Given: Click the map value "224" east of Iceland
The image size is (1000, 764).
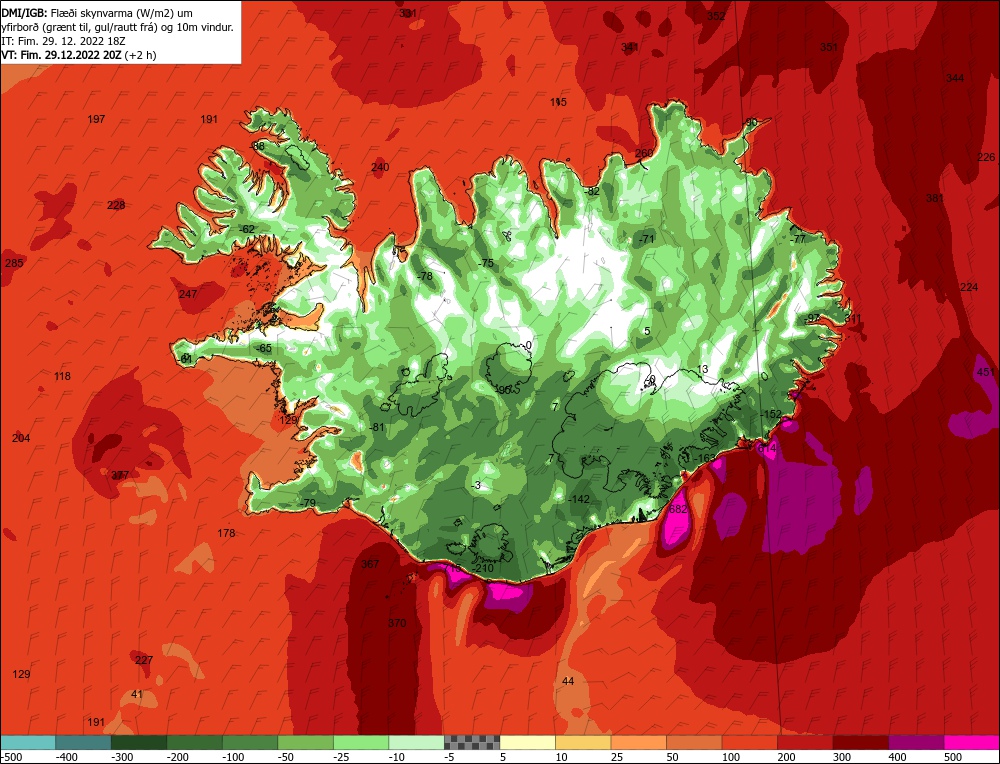Looking at the screenshot, I should 969,287.
